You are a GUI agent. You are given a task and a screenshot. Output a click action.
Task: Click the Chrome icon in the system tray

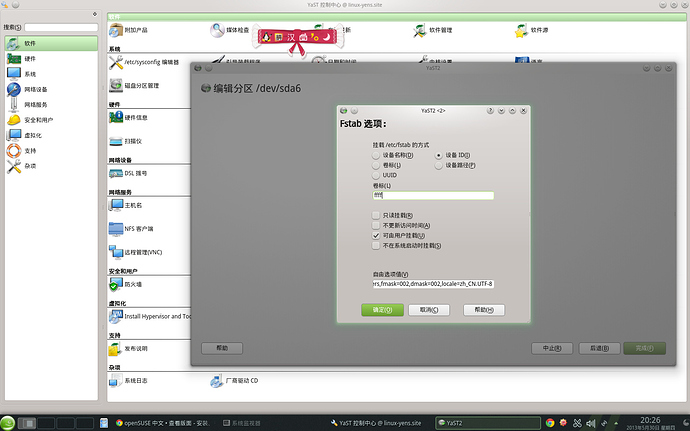point(550,423)
